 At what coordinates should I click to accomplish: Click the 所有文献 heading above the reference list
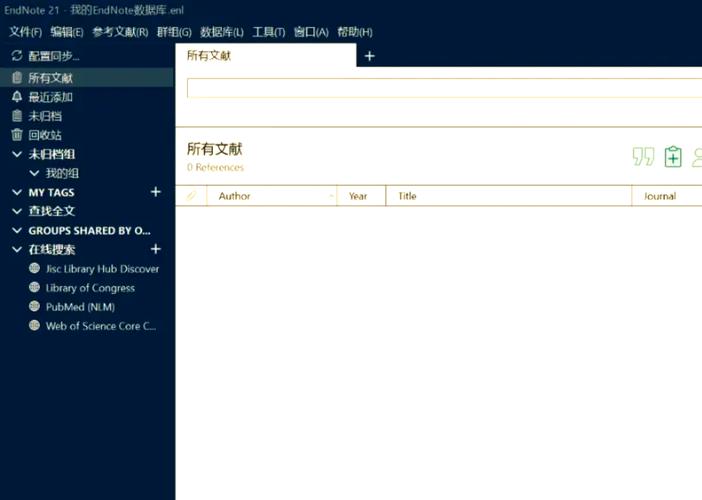[215, 149]
